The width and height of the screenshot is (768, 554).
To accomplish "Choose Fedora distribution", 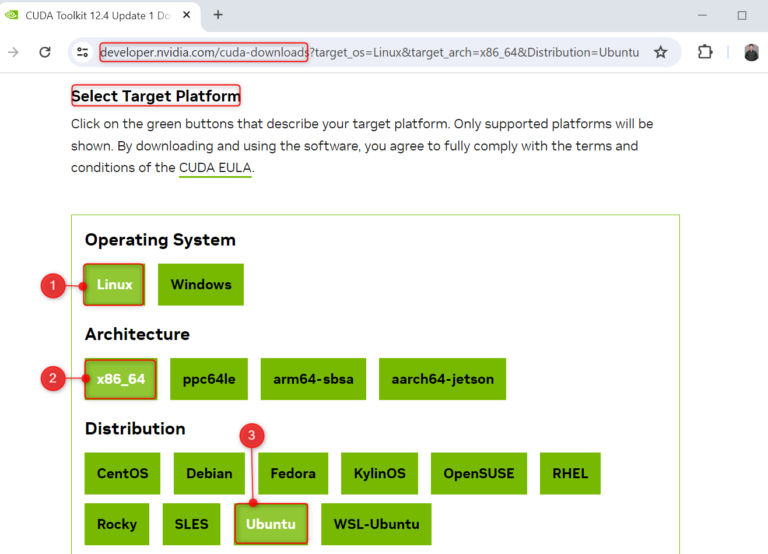I will coord(293,473).
